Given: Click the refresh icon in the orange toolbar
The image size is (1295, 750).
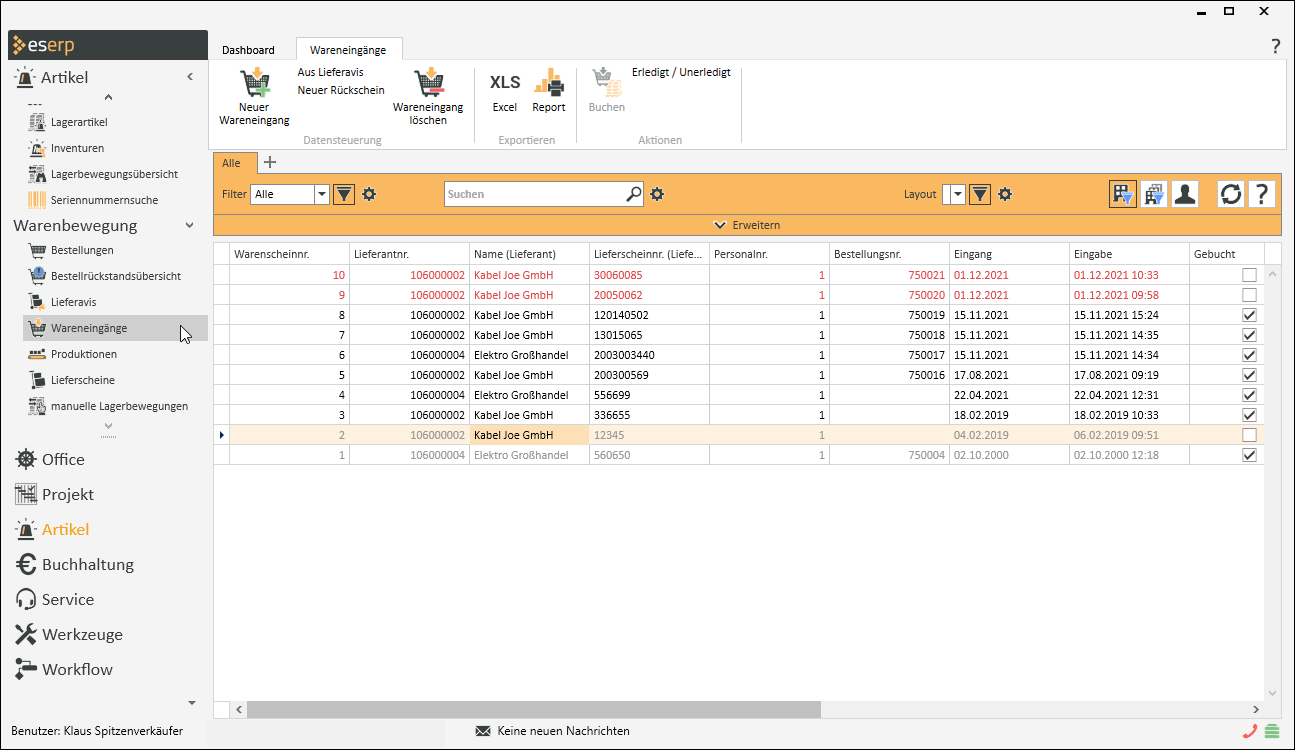Looking at the screenshot, I should pyautogui.click(x=1231, y=194).
